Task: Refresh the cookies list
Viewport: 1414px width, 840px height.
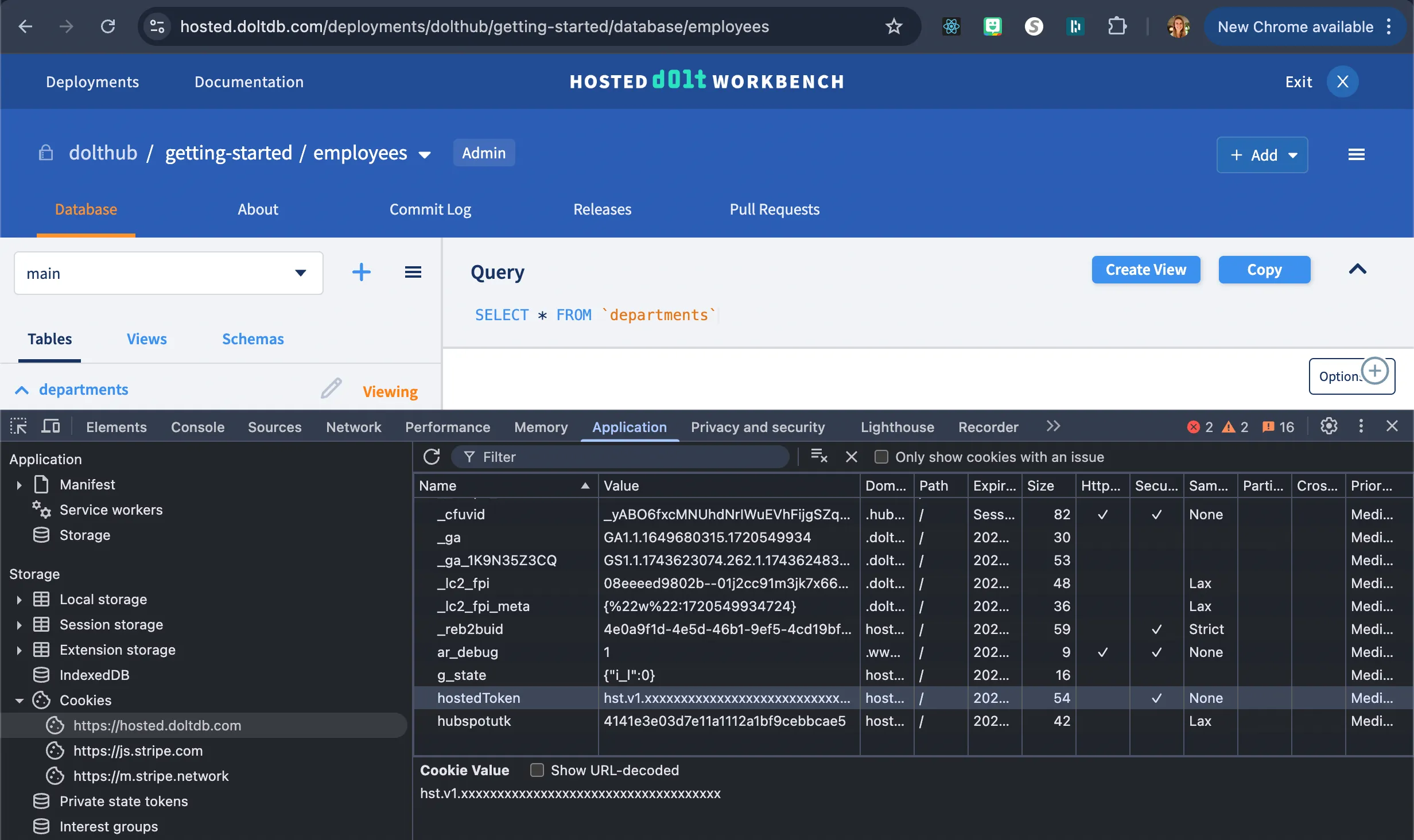Action: [x=432, y=457]
